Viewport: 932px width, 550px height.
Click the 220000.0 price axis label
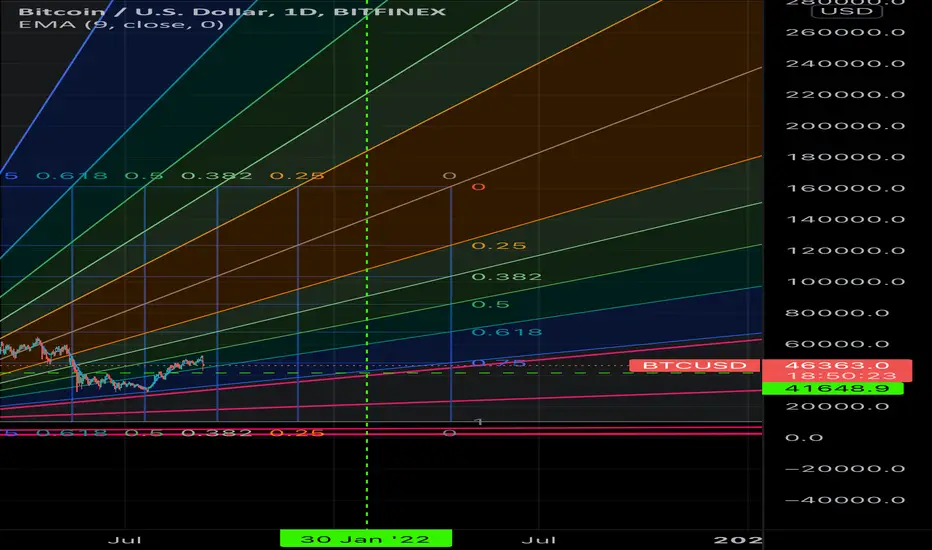[x=845, y=95]
